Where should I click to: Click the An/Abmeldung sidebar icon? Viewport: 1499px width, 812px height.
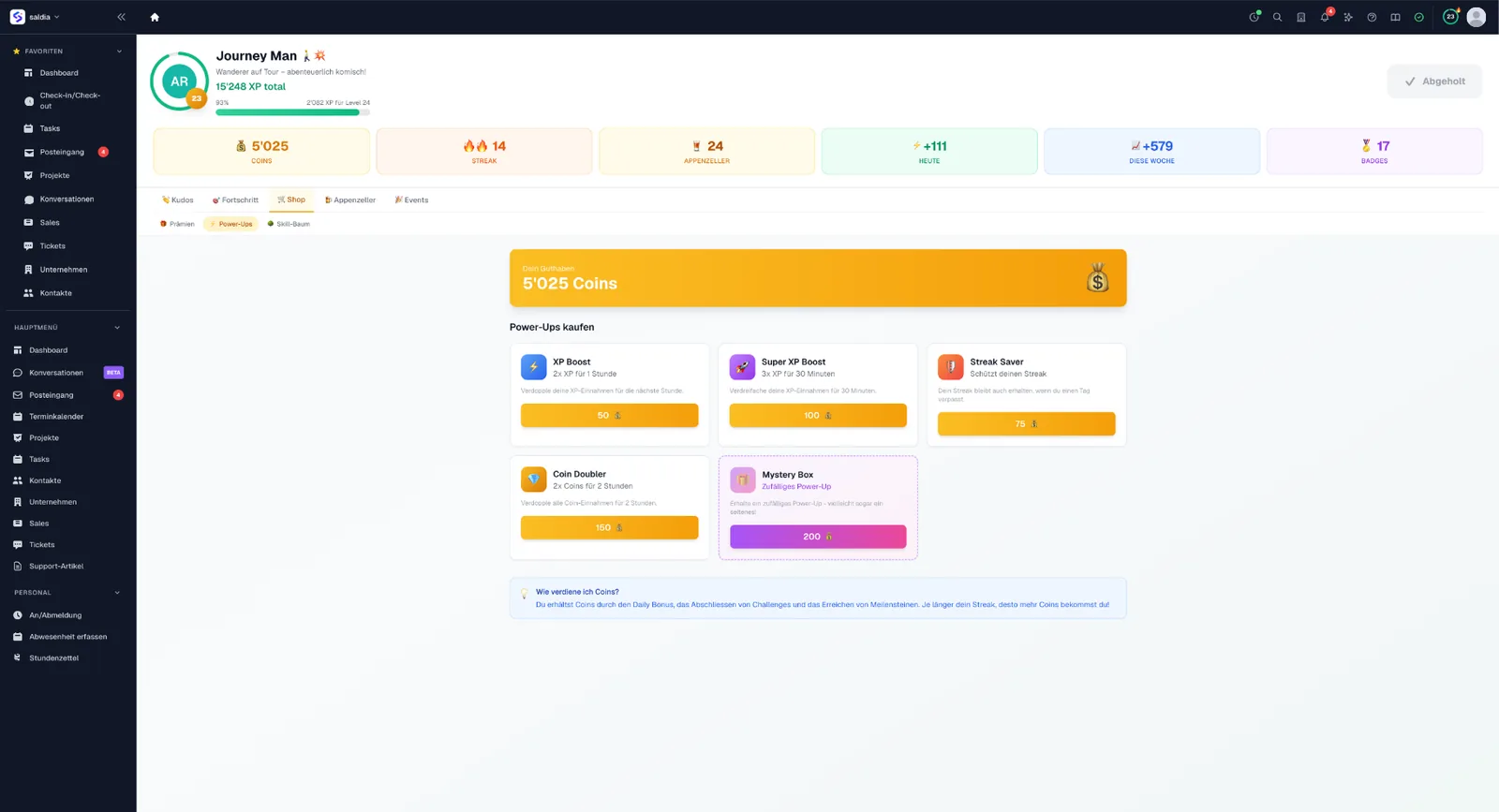pyautogui.click(x=17, y=615)
